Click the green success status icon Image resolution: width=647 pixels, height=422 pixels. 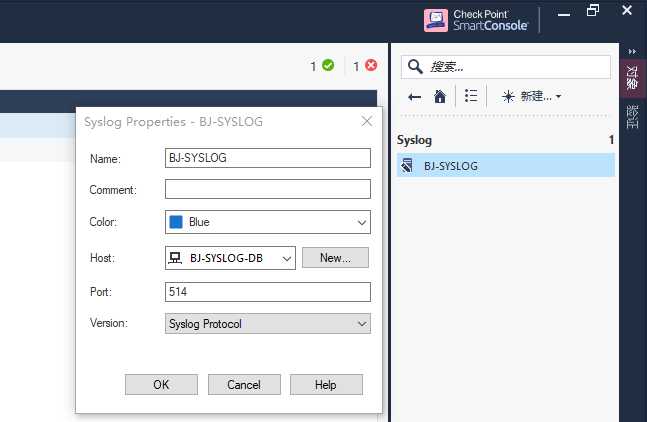click(x=328, y=65)
